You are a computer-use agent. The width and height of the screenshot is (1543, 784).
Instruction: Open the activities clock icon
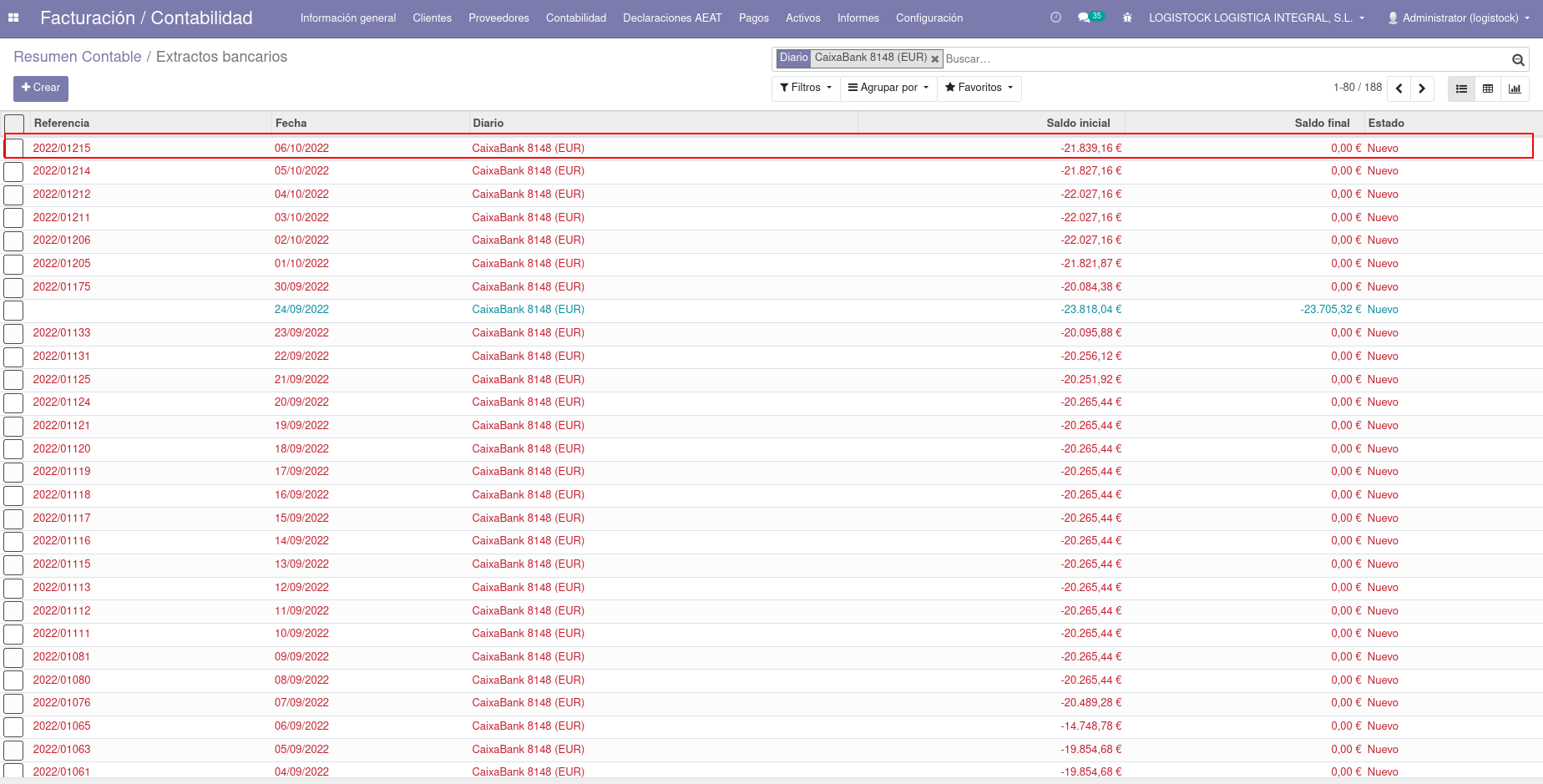pyautogui.click(x=1055, y=18)
